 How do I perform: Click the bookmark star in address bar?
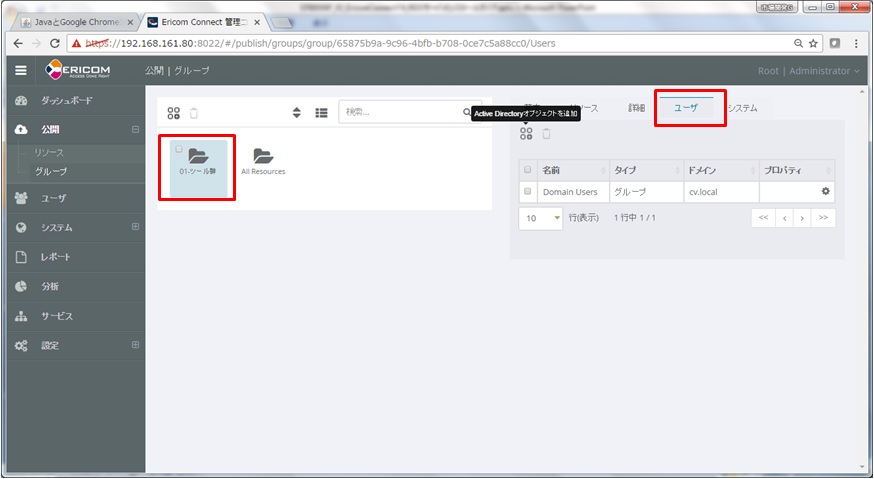(813, 44)
